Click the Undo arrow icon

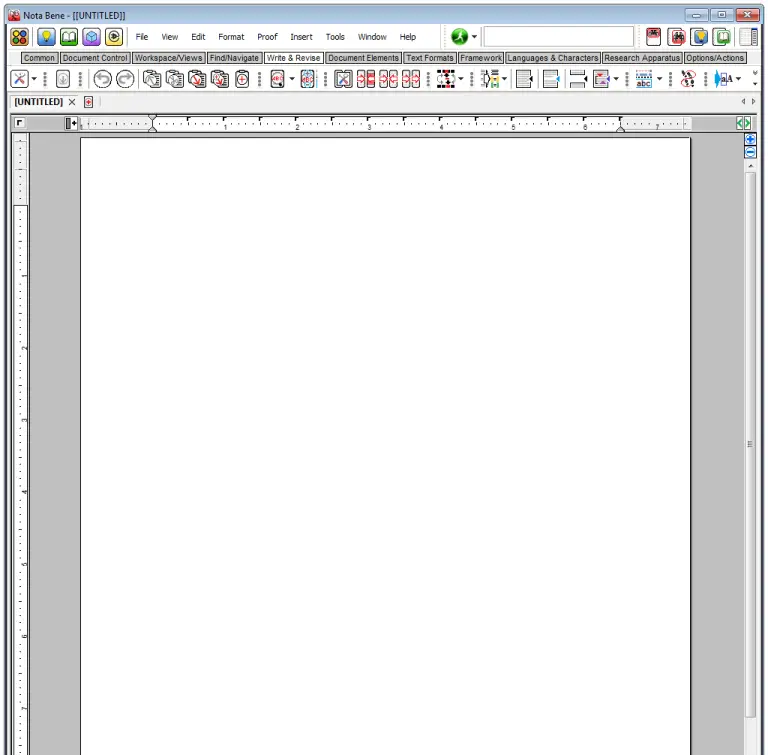point(102,78)
